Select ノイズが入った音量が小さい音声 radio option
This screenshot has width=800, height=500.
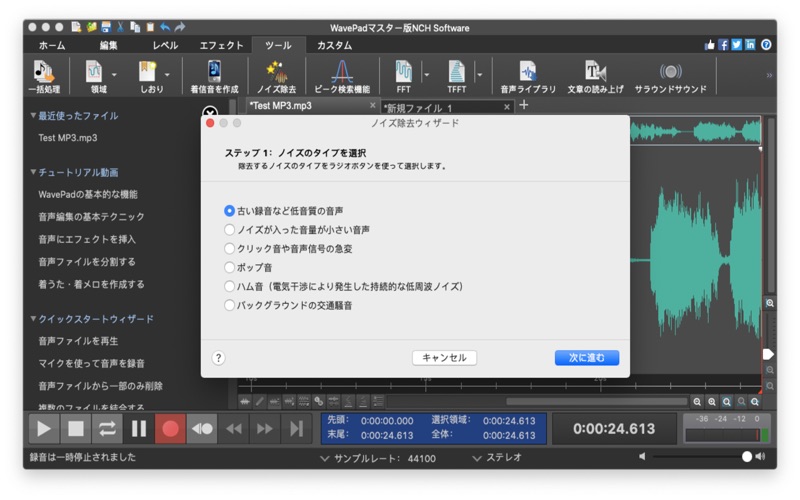pyautogui.click(x=230, y=230)
